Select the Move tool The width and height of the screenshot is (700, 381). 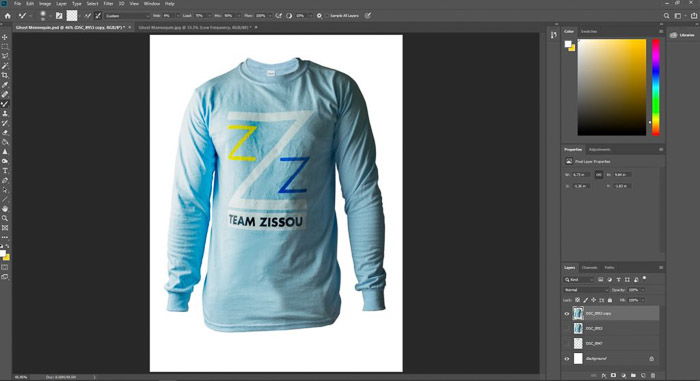click(5, 37)
